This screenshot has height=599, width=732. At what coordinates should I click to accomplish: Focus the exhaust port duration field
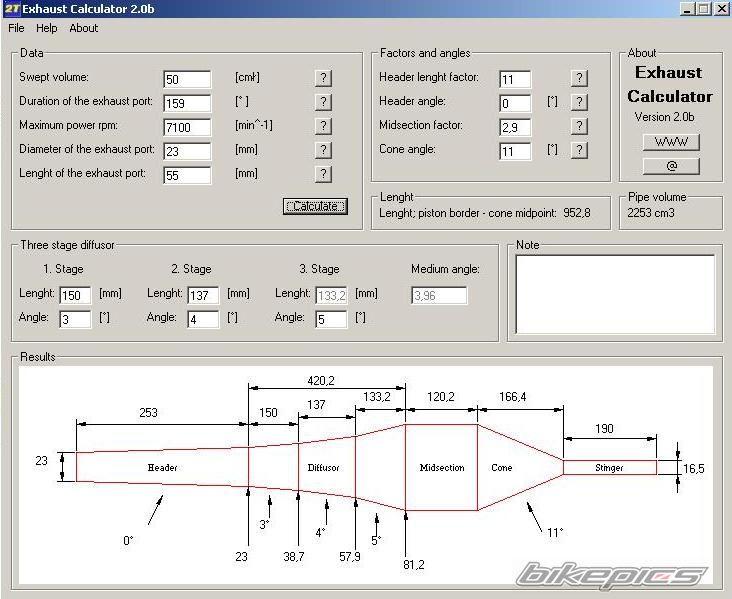pyautogui.click(x=187, y=103)
